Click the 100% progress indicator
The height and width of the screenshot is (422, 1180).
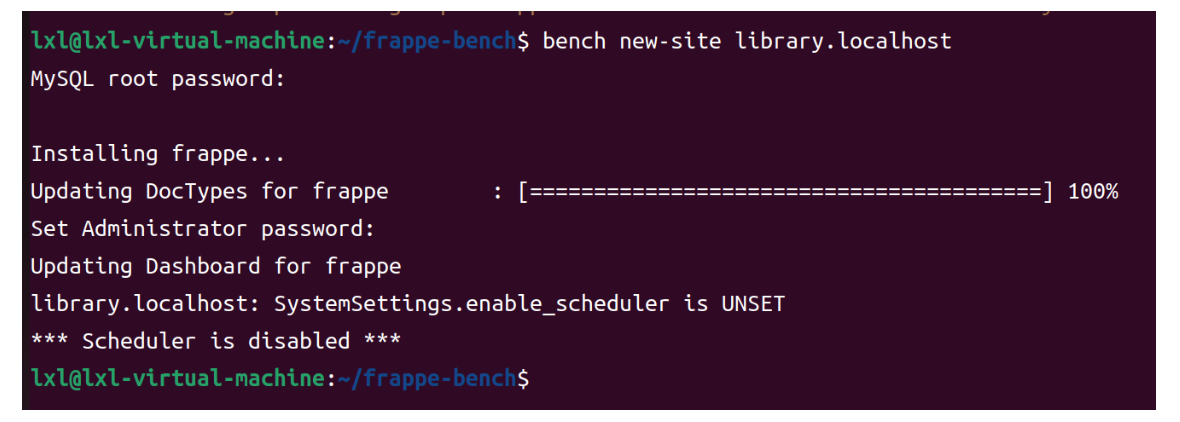1093,191
